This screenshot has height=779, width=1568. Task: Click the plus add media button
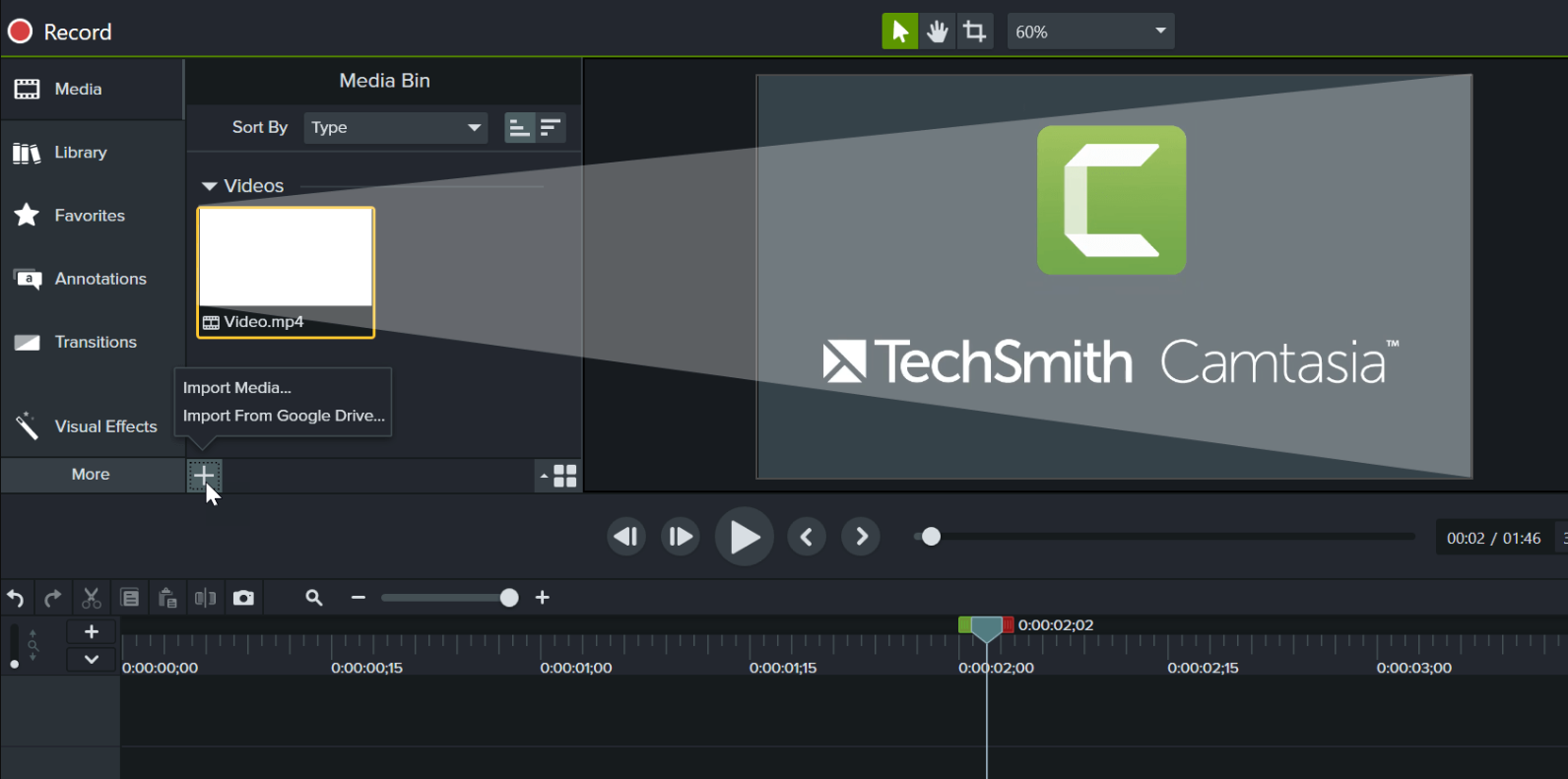tap(204, 476)
